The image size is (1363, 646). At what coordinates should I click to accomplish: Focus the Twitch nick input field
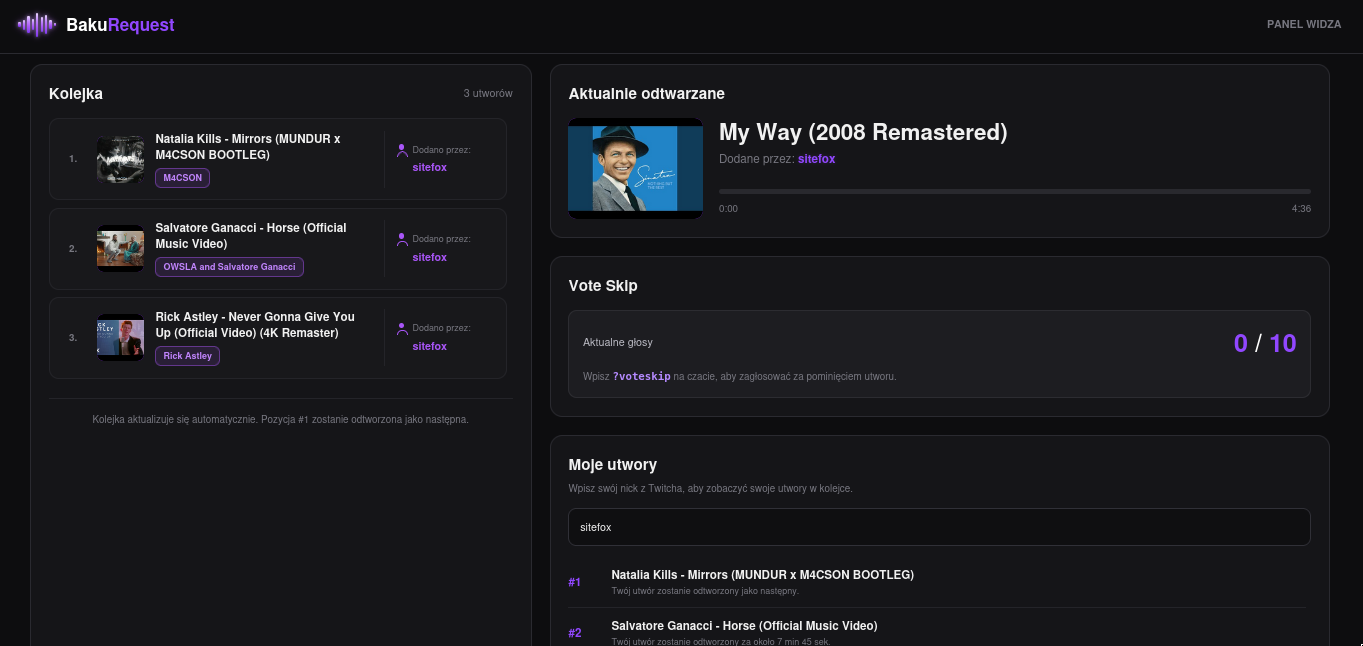(x=939, y=527)
